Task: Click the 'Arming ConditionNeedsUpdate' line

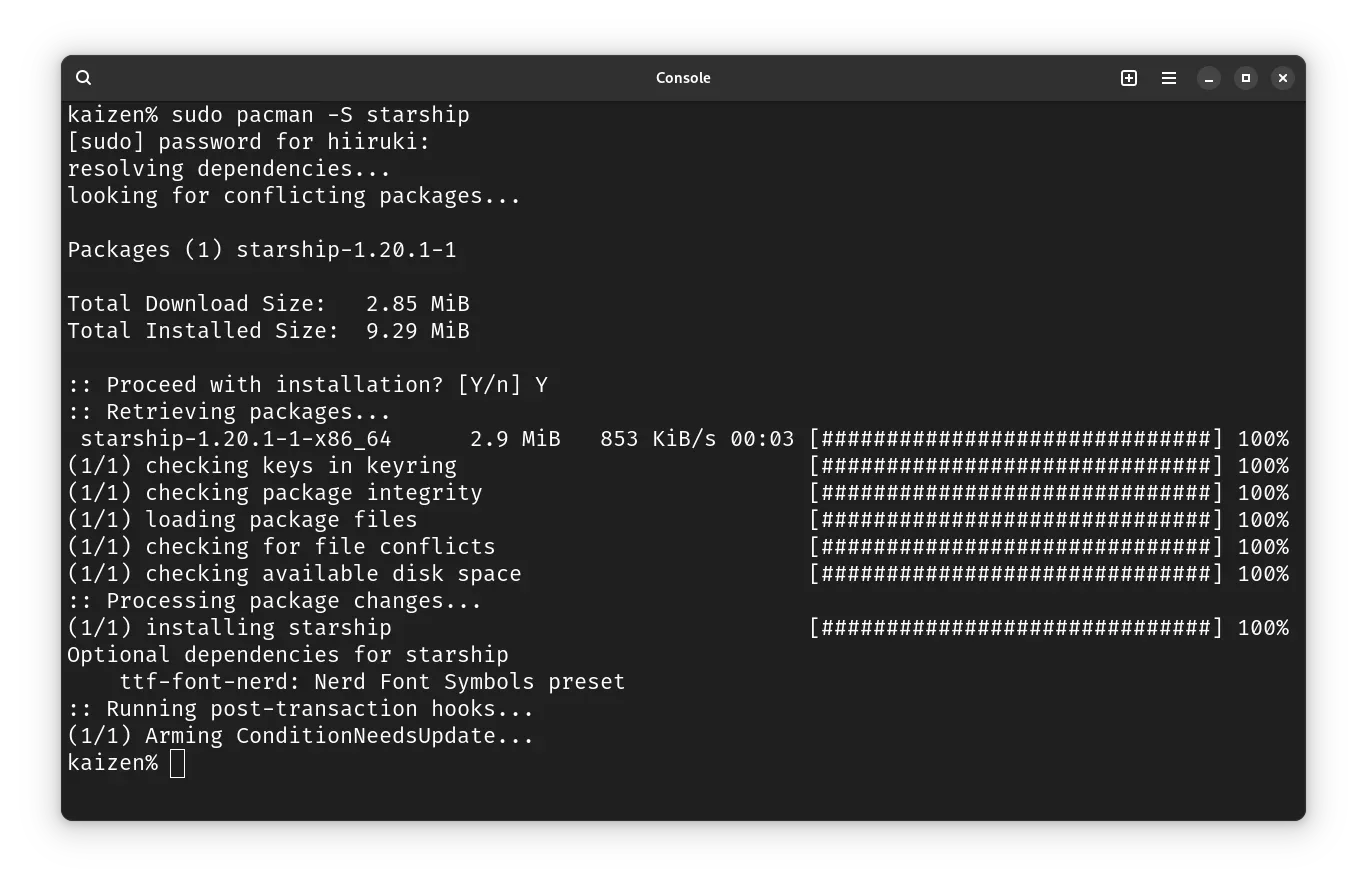Action: [300, 736]
